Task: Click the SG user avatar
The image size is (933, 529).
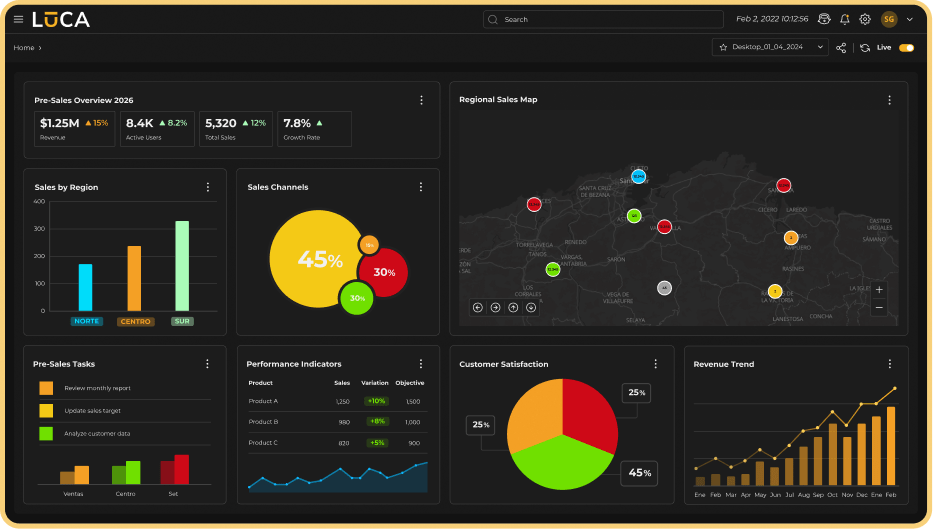Action: [889, 19]
